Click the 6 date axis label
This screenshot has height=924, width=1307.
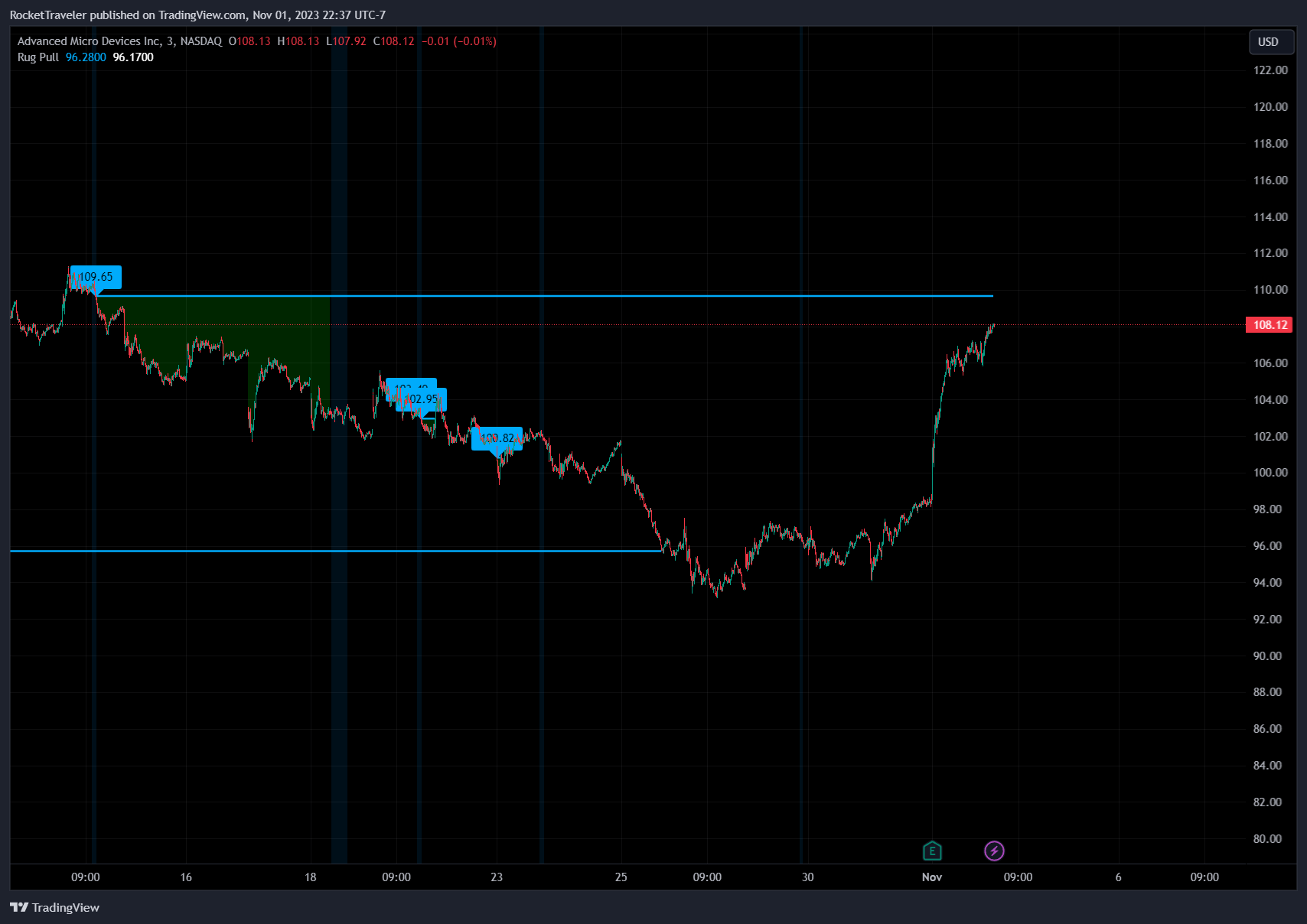click(1118, 877)
